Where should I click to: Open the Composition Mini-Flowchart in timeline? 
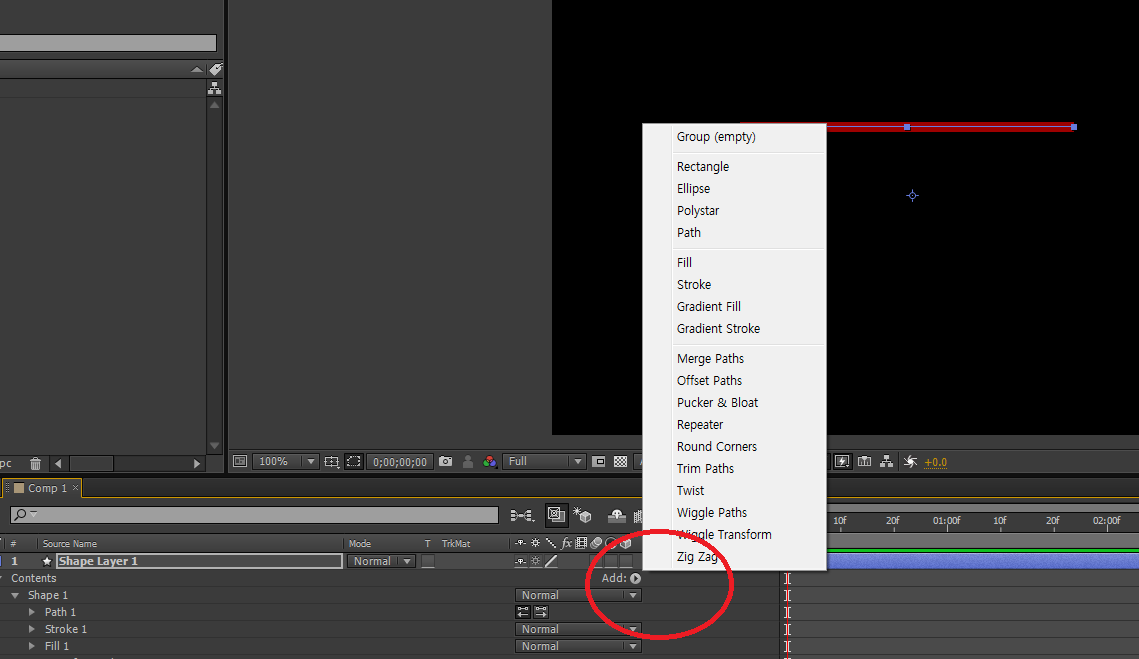point(522,516)
